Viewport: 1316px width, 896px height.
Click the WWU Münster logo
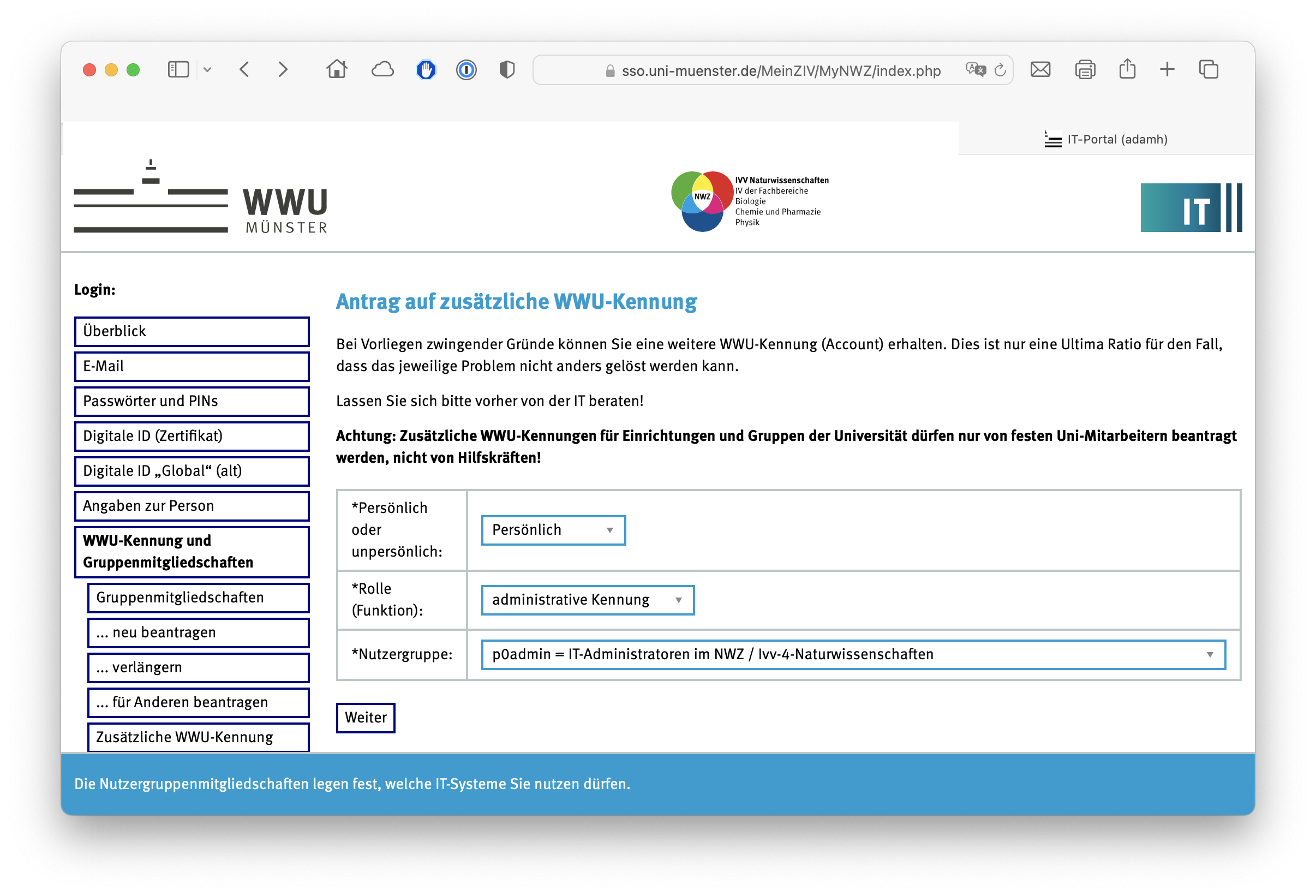tap(200, 197)
